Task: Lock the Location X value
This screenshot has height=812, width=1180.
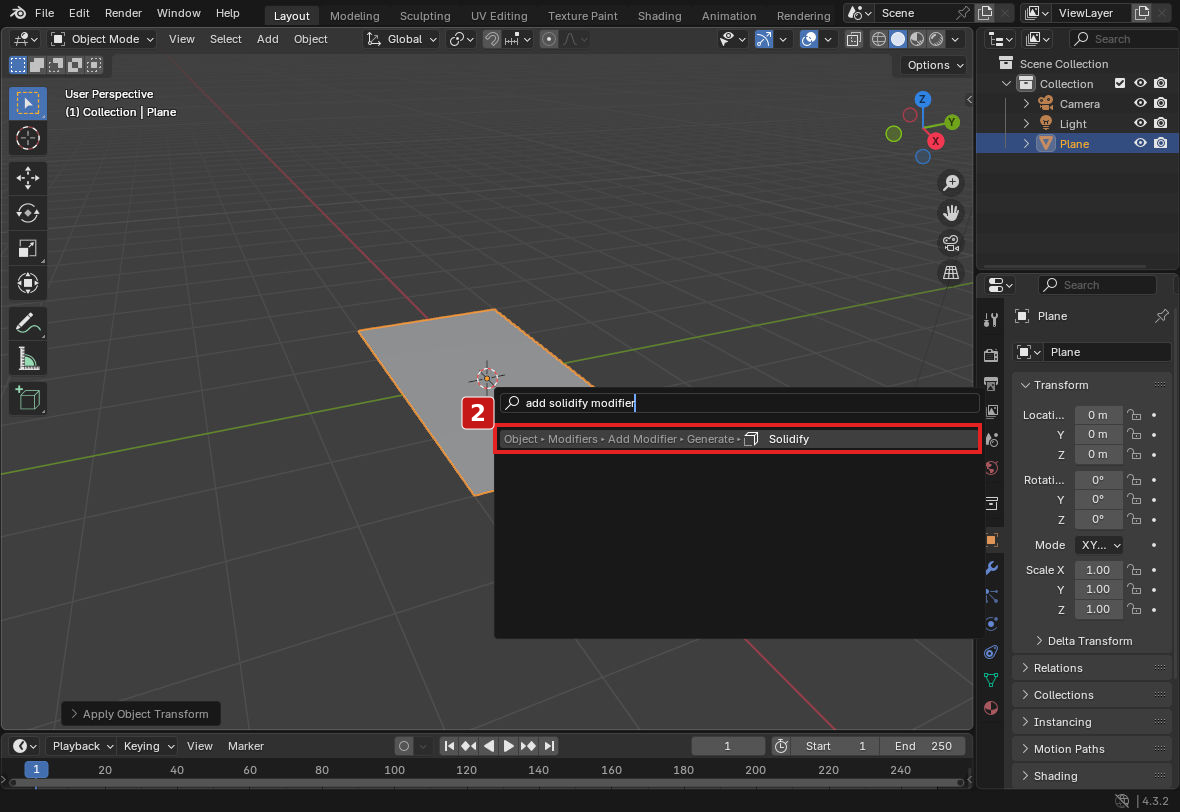Action: 1134,415
